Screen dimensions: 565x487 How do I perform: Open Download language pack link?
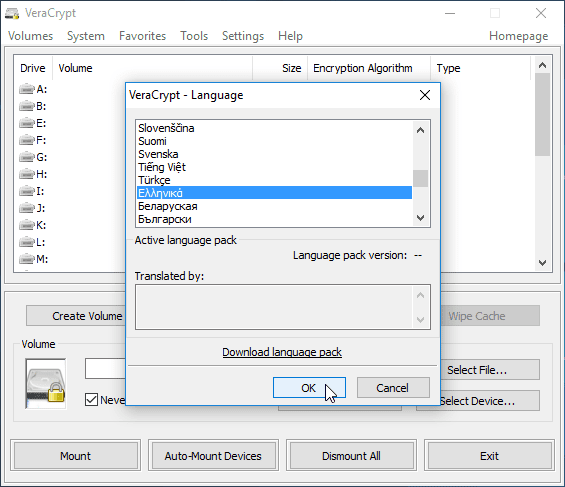pyautogui.click(x=282, y=352)
